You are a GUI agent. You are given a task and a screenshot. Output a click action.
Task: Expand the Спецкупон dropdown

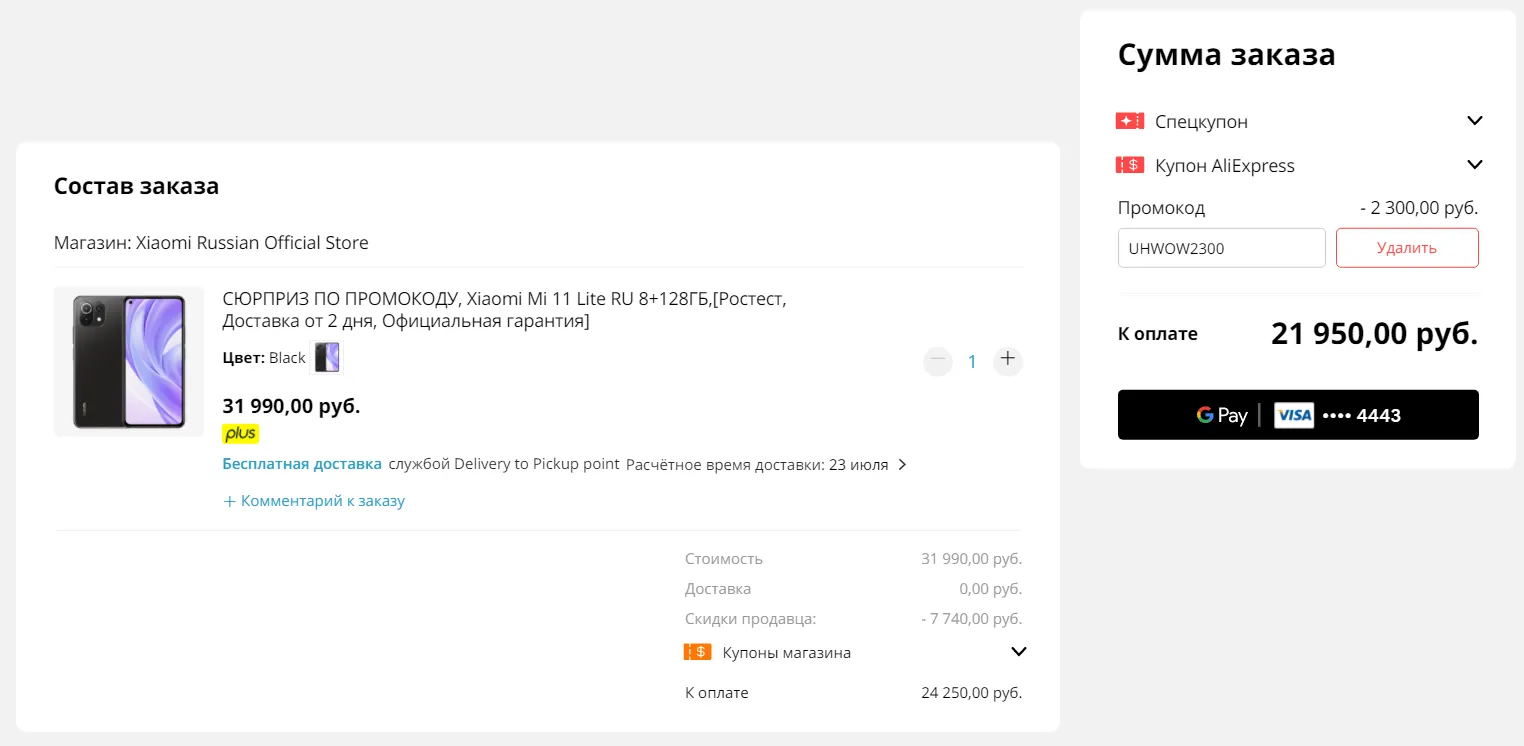click(1474, 121)
